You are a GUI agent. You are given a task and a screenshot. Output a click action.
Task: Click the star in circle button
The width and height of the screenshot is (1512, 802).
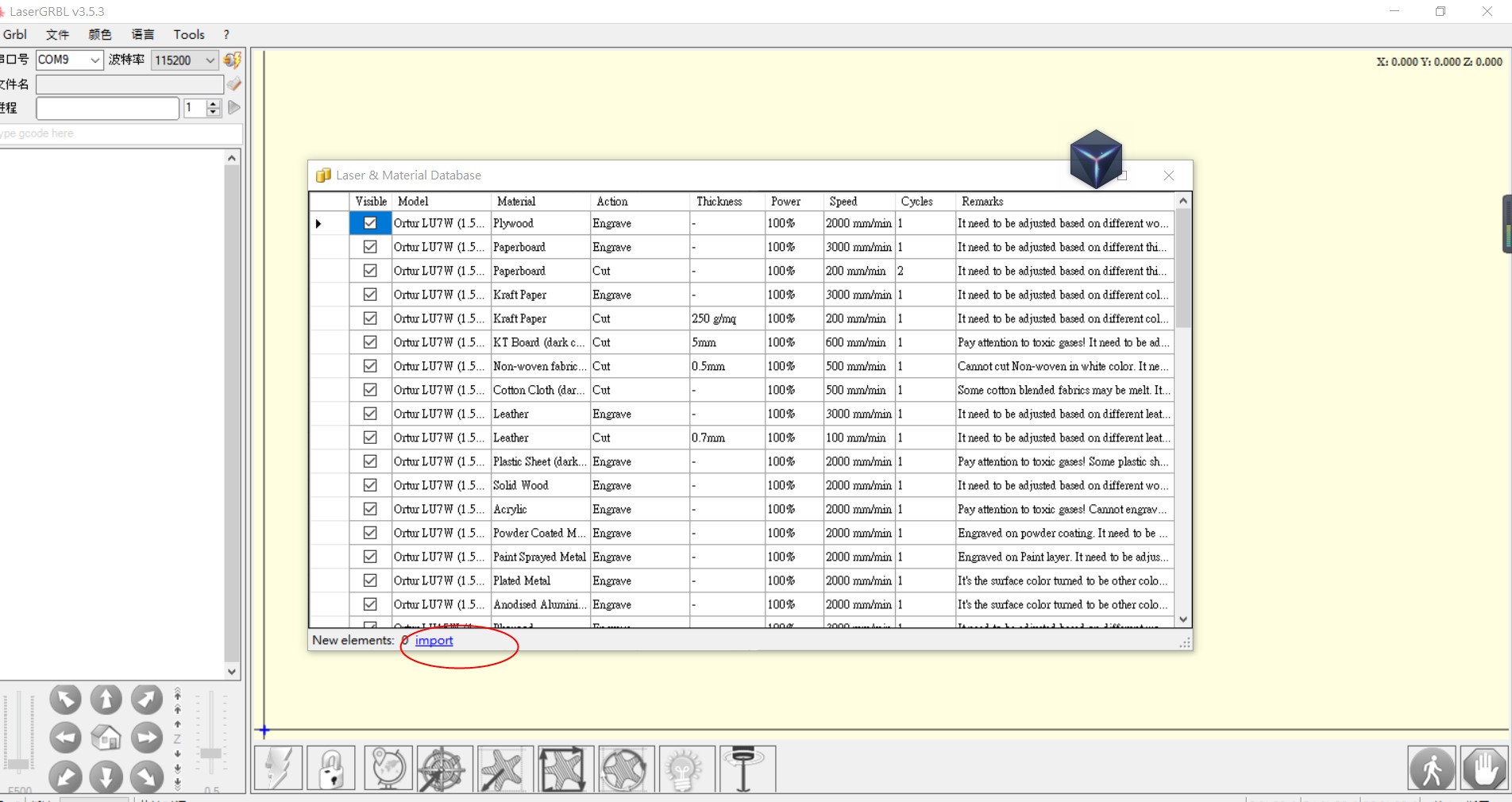[x=626, y=768]
